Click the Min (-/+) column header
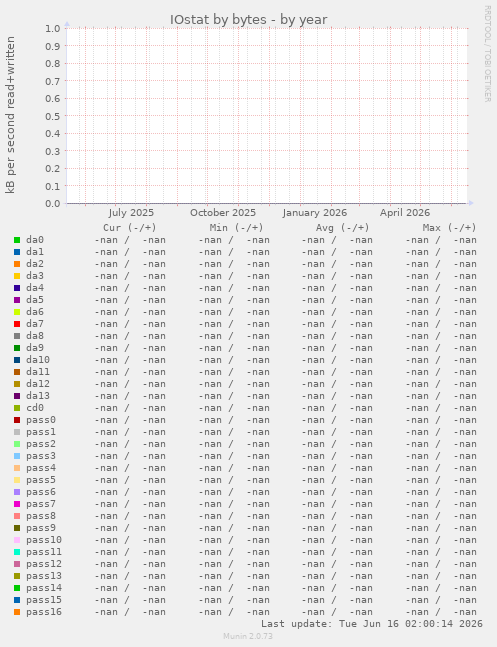 tap(237, 228)
